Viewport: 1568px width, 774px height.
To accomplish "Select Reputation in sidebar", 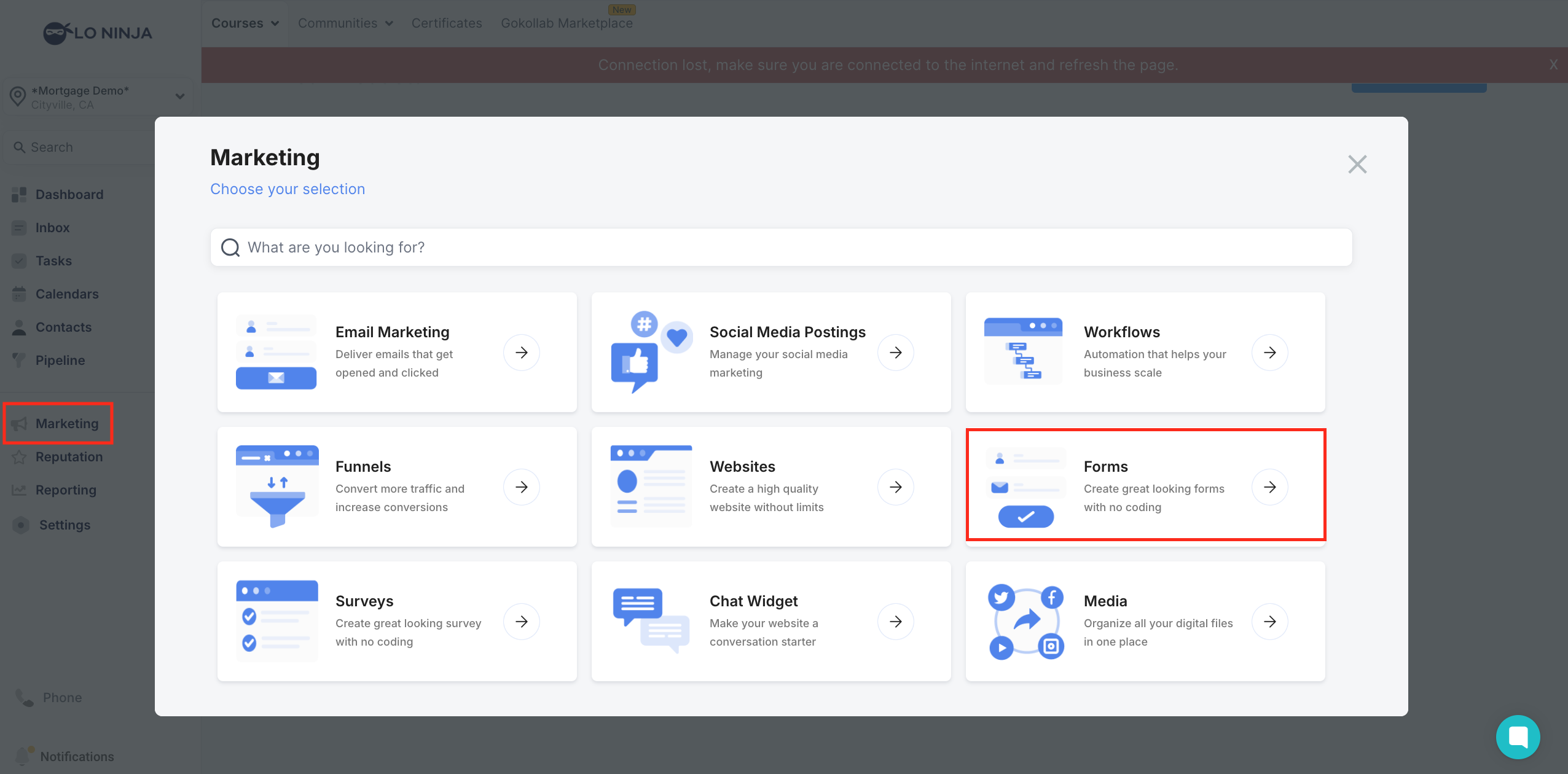I will (69, 456).
